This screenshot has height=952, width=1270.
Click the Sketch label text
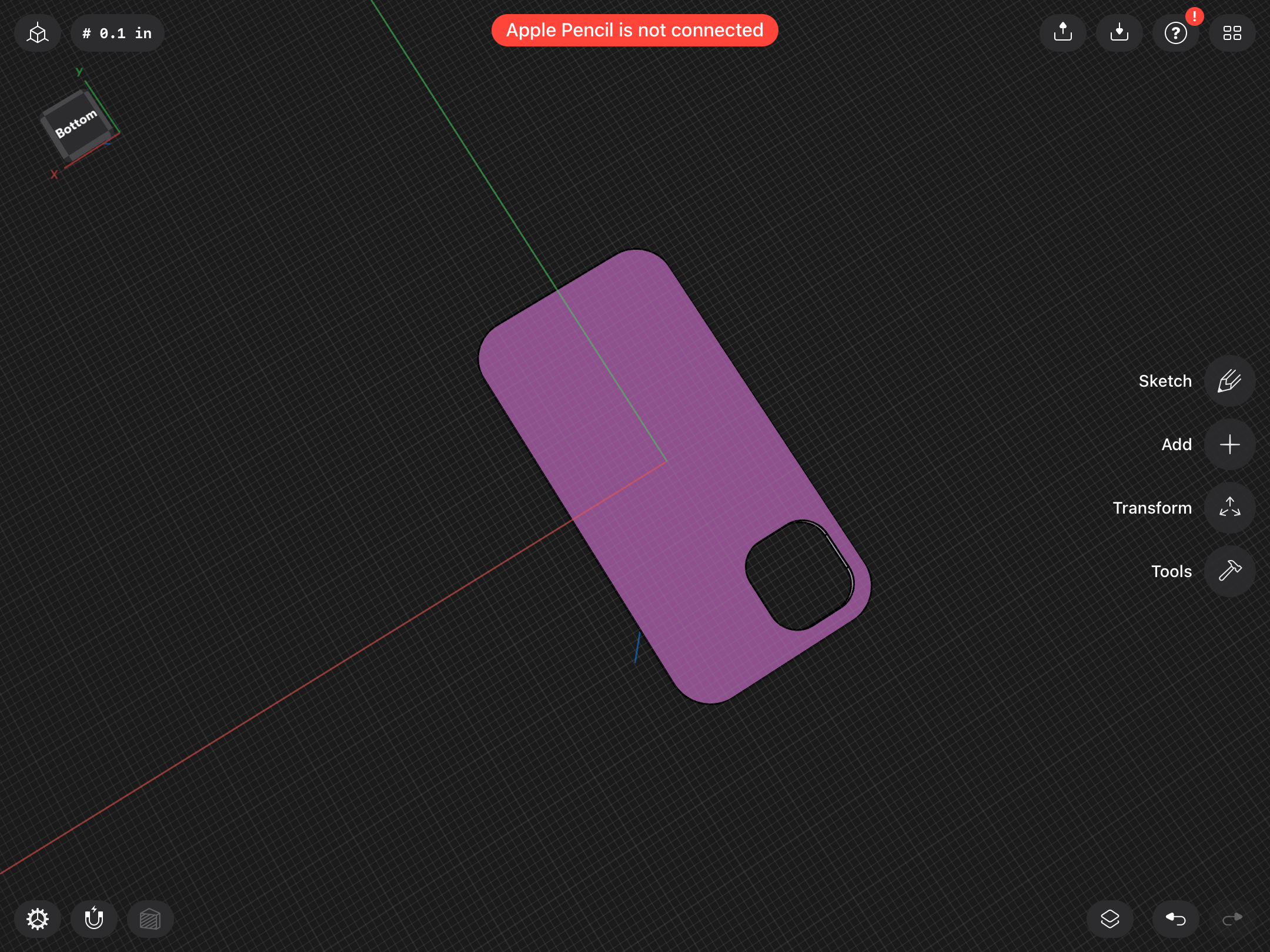[1165, 381]
